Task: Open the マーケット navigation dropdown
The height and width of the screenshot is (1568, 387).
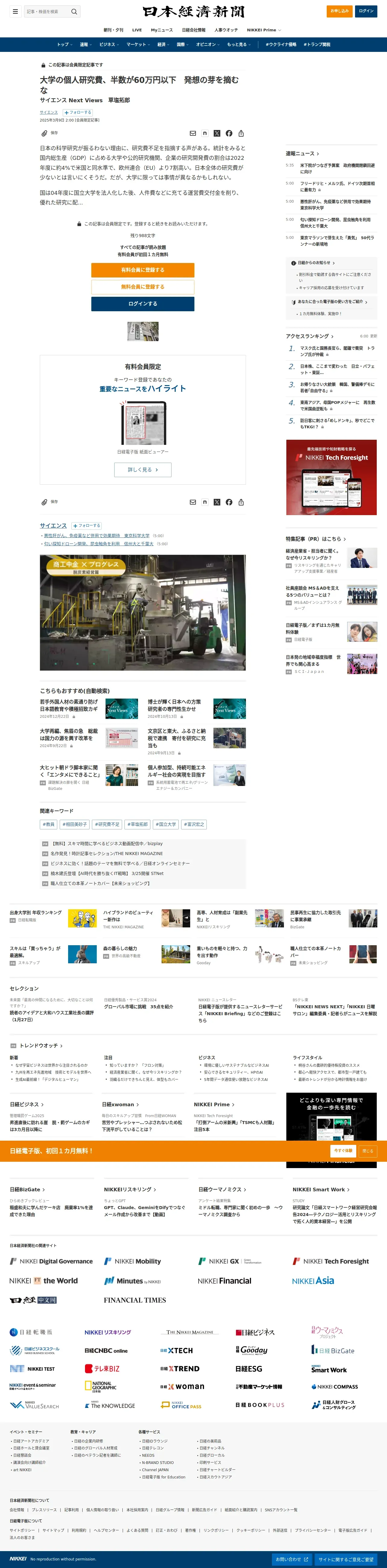Action: [x=138, y=44]
